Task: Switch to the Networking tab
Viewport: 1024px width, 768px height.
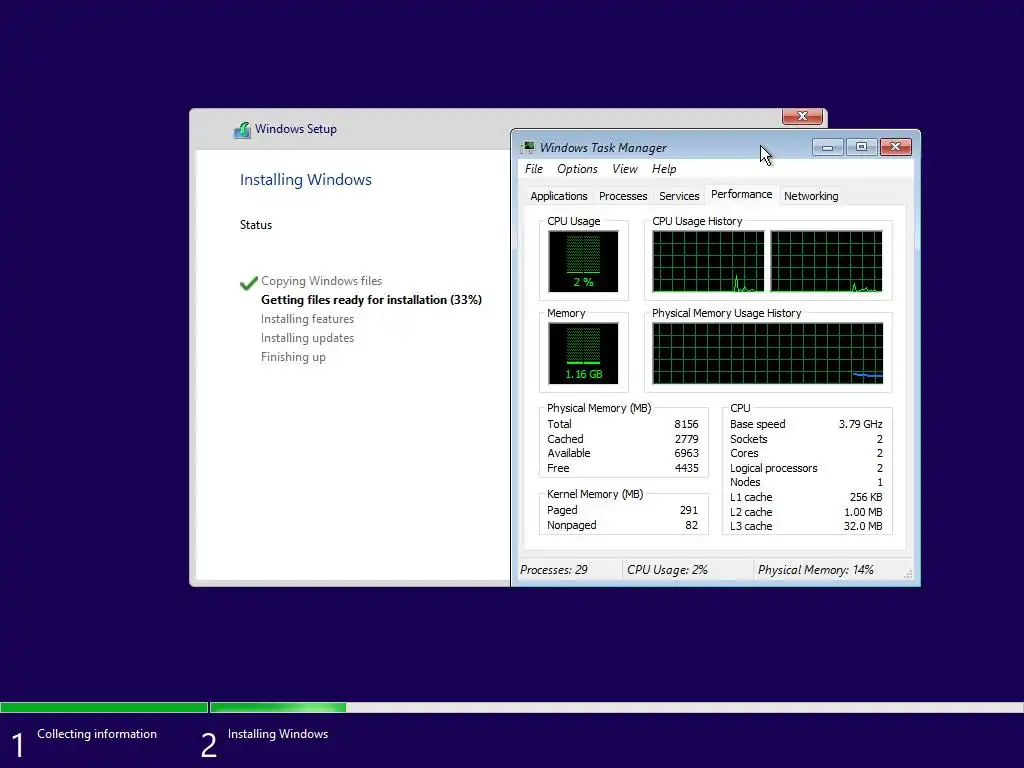Action: [x=811, y=196]
